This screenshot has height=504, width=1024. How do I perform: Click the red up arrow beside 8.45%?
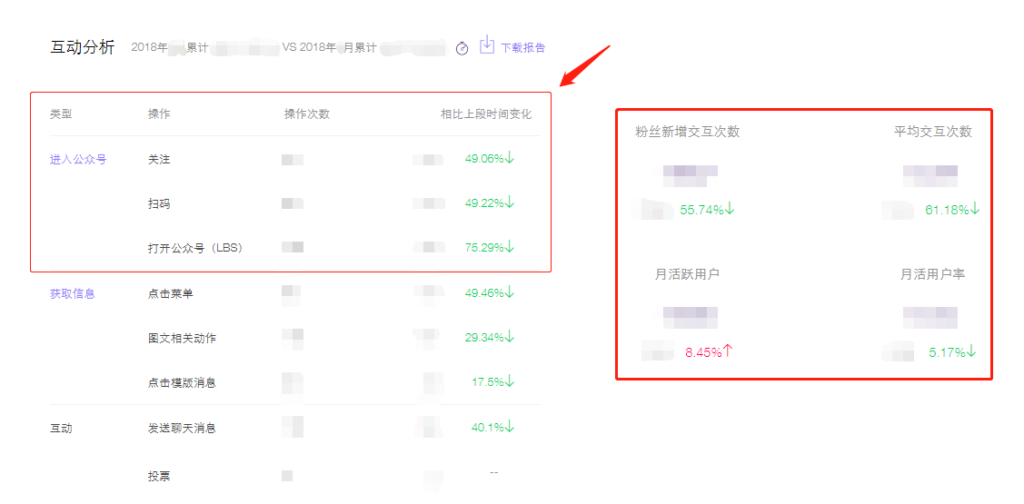coord(728,351)
